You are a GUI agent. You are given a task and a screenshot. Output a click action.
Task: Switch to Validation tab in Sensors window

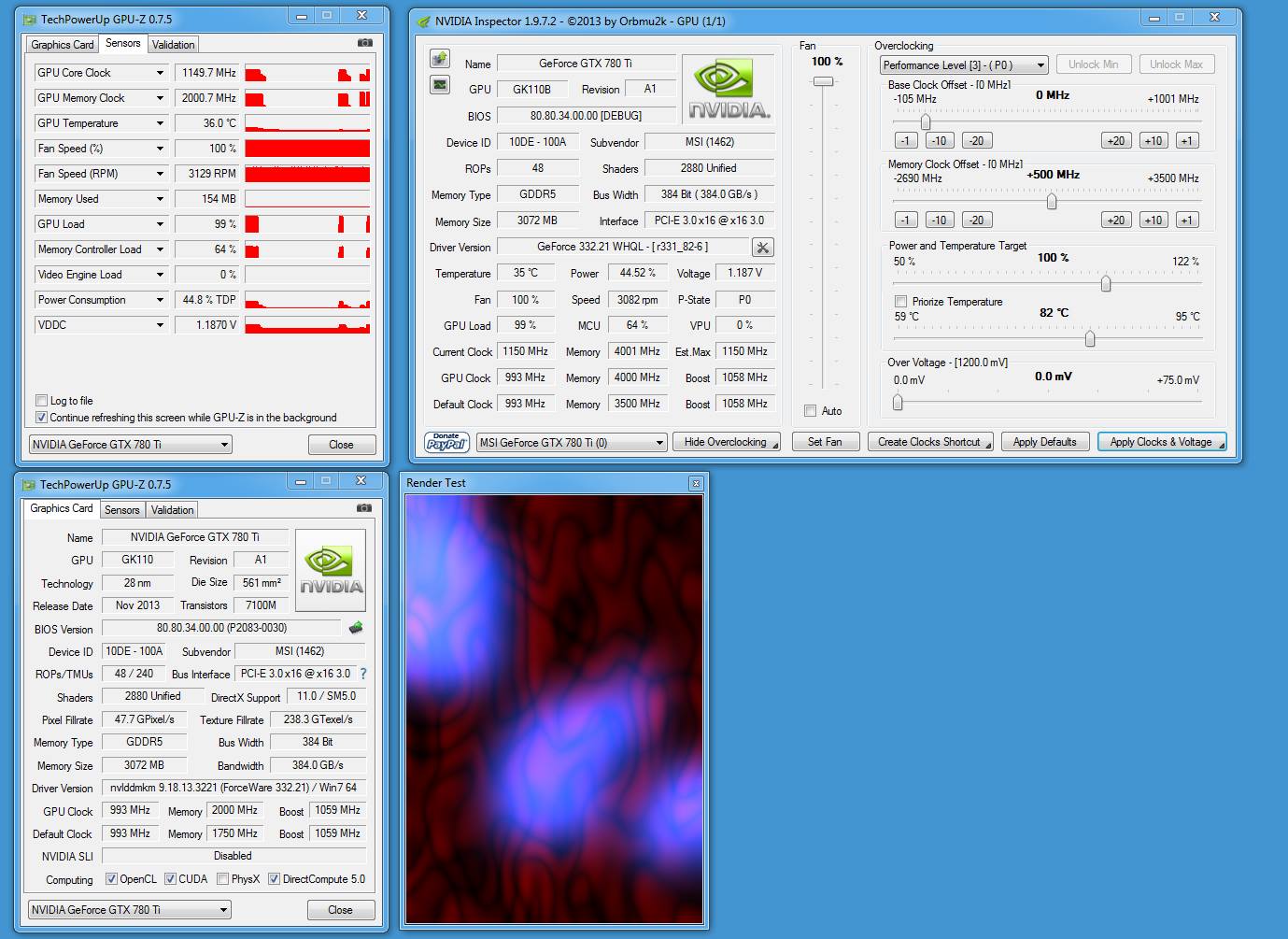click(x=174, y=45)
